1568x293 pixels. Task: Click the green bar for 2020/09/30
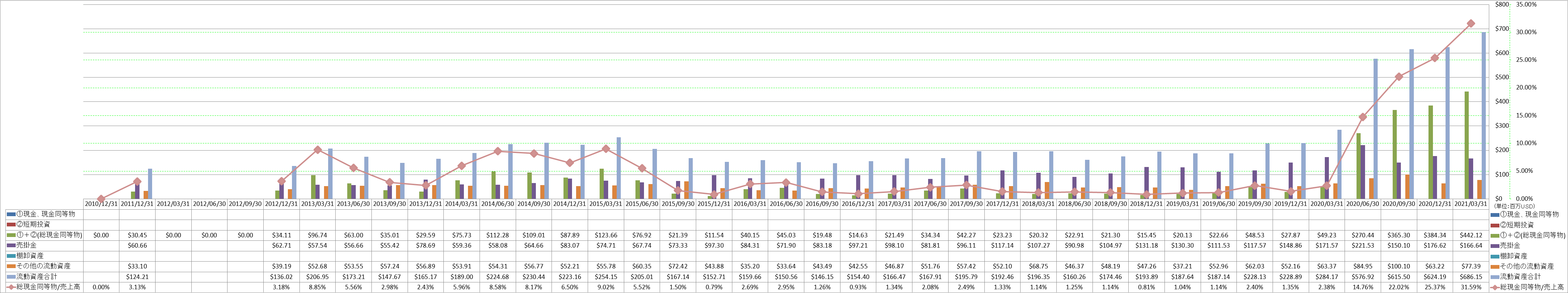coord(1394,154)
